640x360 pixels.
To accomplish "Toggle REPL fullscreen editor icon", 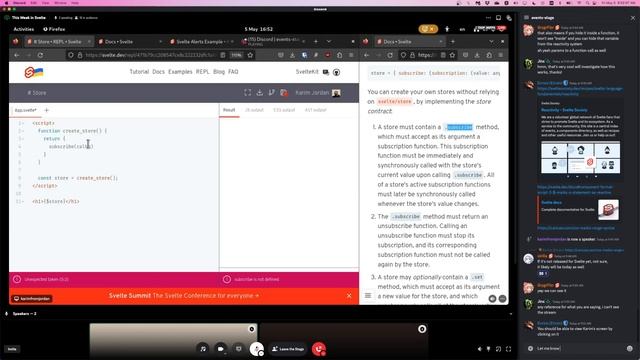I will [247, 93].
